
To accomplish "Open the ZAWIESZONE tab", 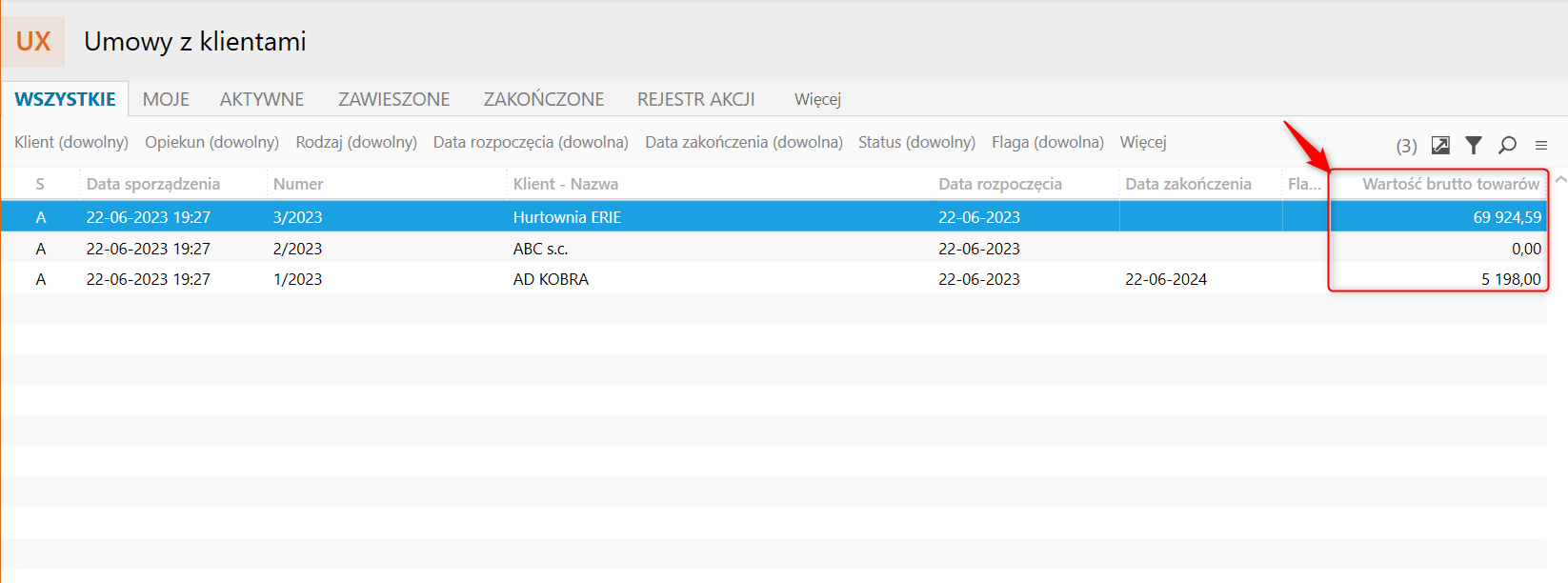I will (394, 99).
